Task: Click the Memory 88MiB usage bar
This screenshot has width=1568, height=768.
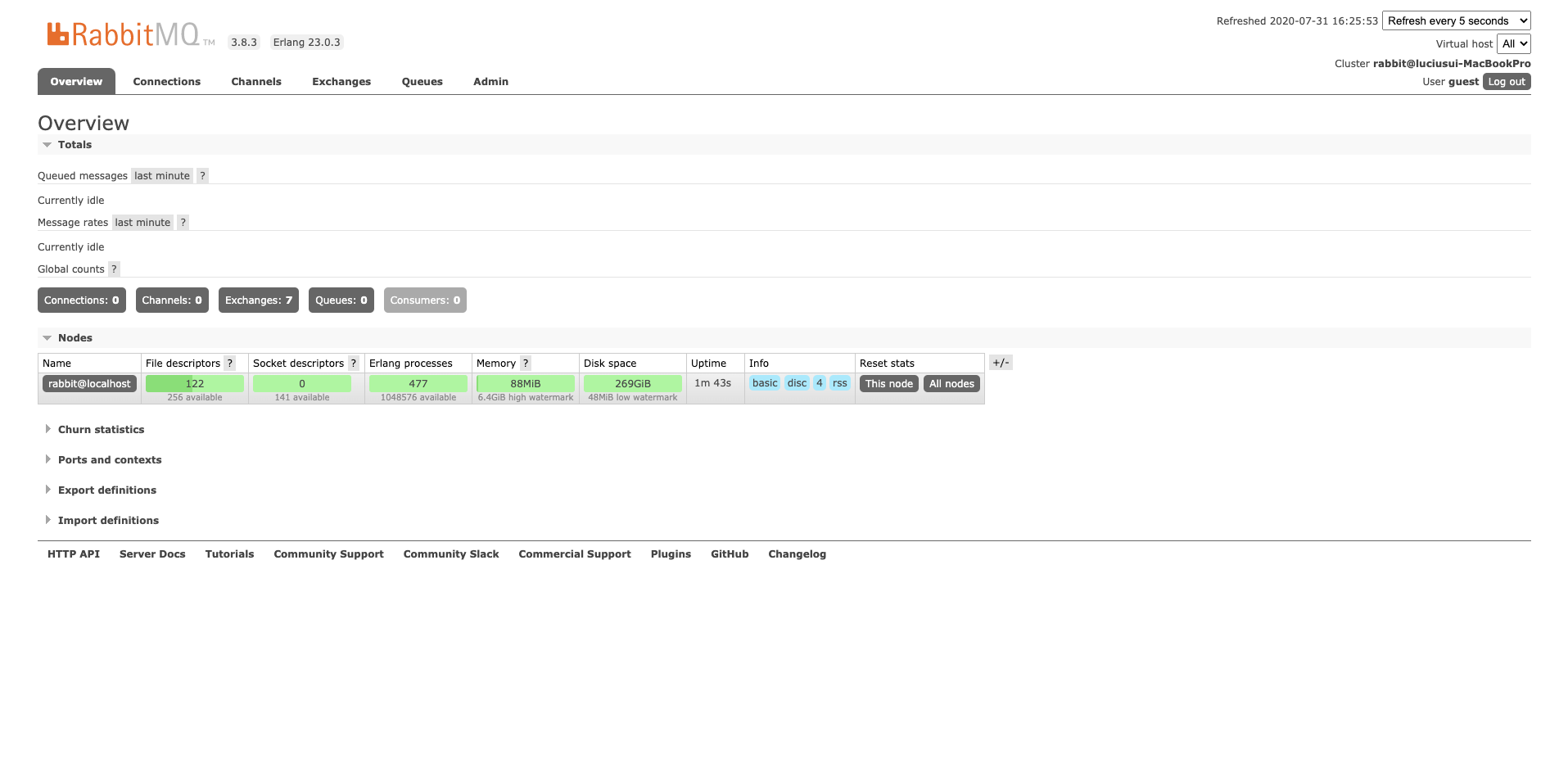Action: click(526, 383)
